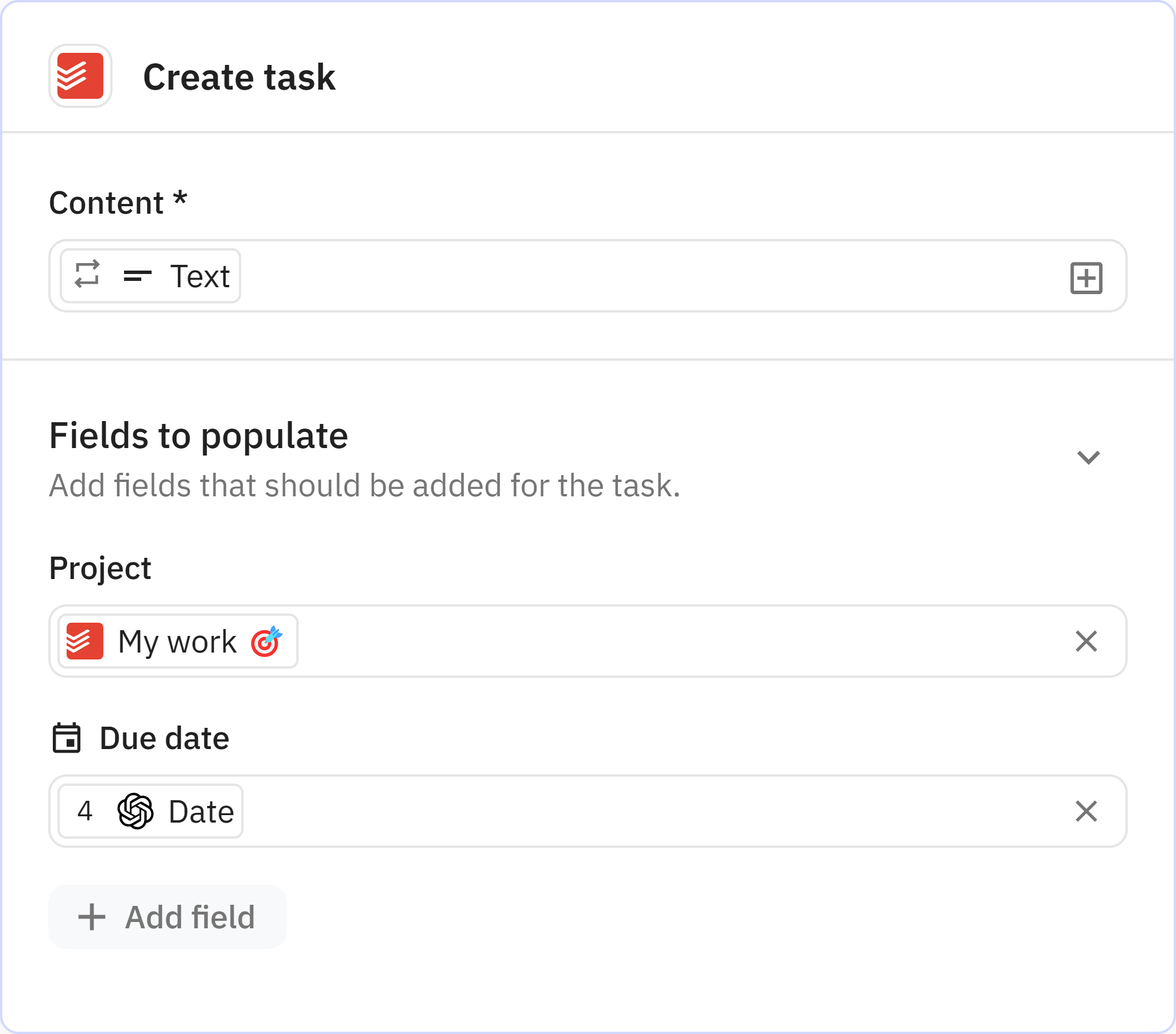The height and width of the screenshot is (1034, 1176).
Task: Click inside the Content input field
Action: (633, 276)
